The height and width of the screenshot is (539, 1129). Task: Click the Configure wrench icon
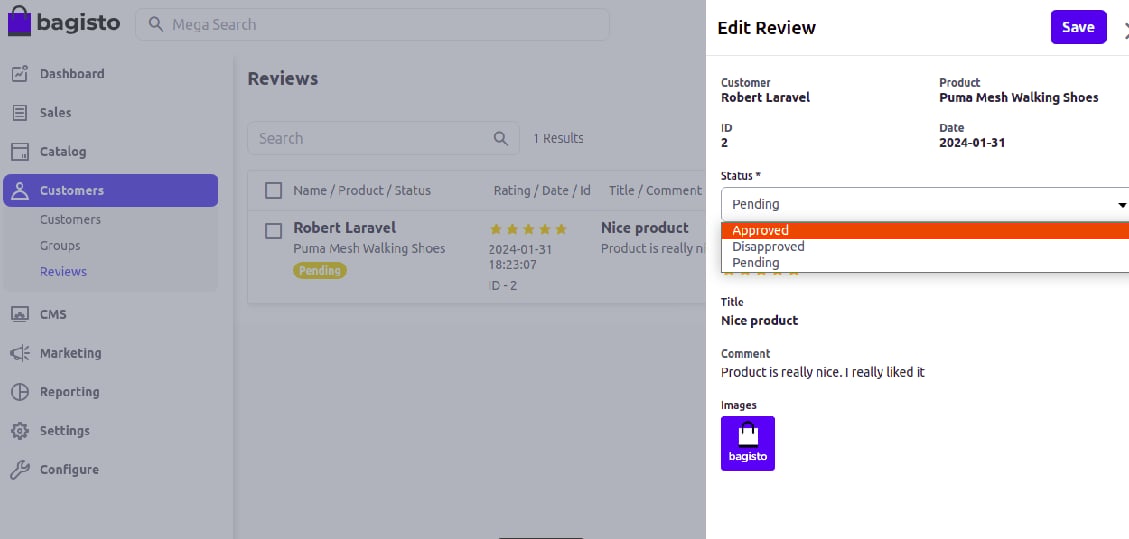[20, 470]
